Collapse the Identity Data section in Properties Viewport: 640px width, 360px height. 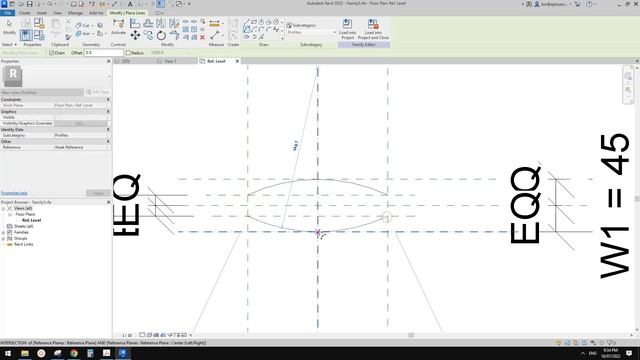(108, 129)
